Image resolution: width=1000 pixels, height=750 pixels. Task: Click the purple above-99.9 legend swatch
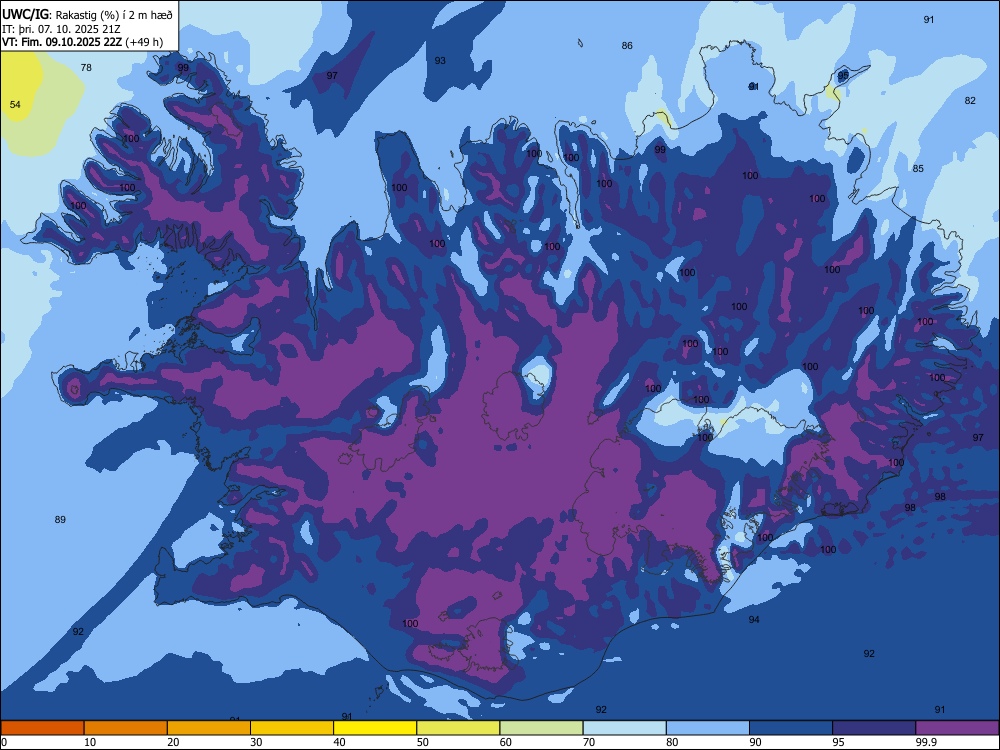point(957,728)
